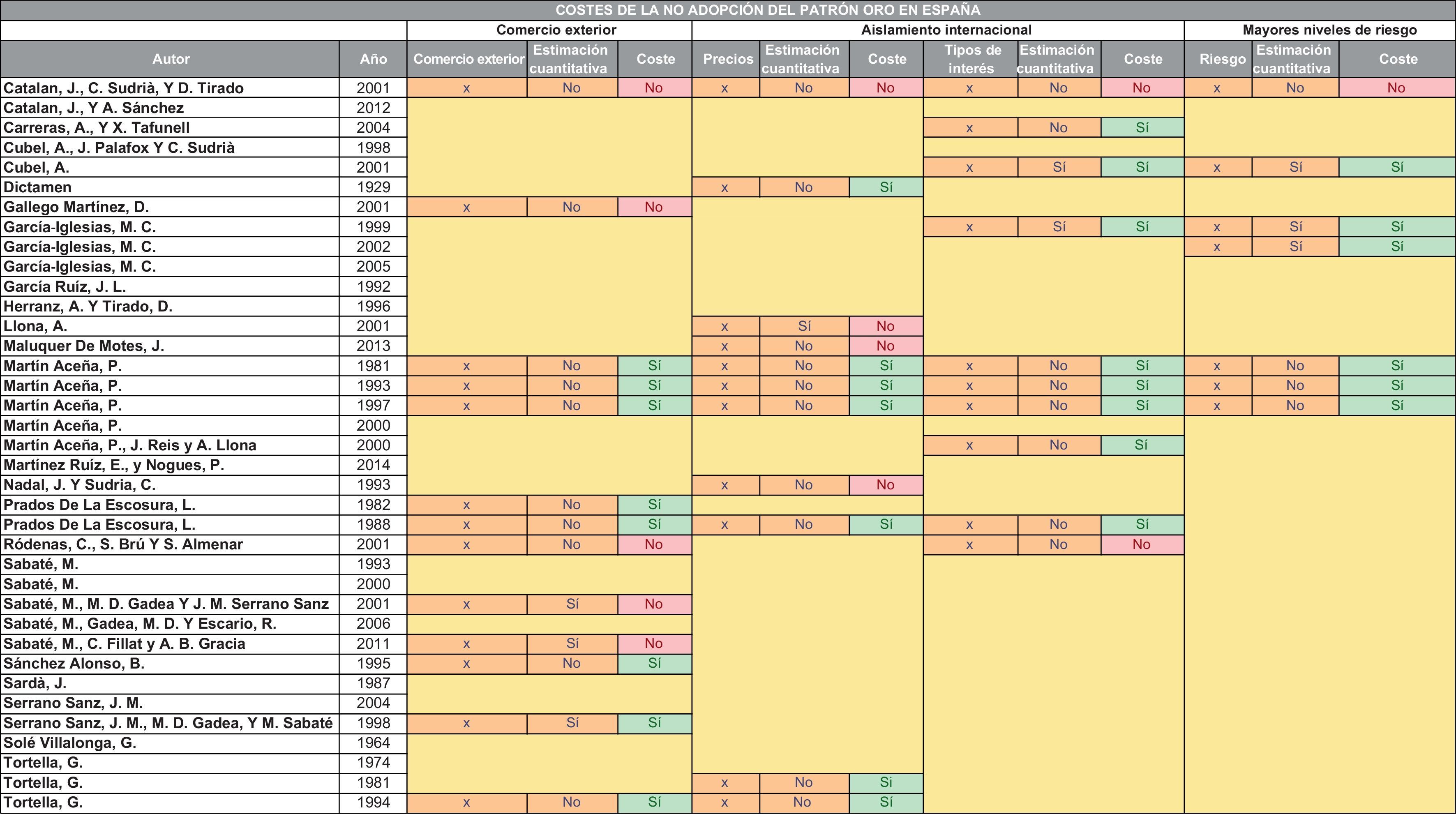This screenshot has width=1456, height=814.
Task: Click 'Martín Aceña, P., J. Reis y A. Llona'
Action: (130, 445)
